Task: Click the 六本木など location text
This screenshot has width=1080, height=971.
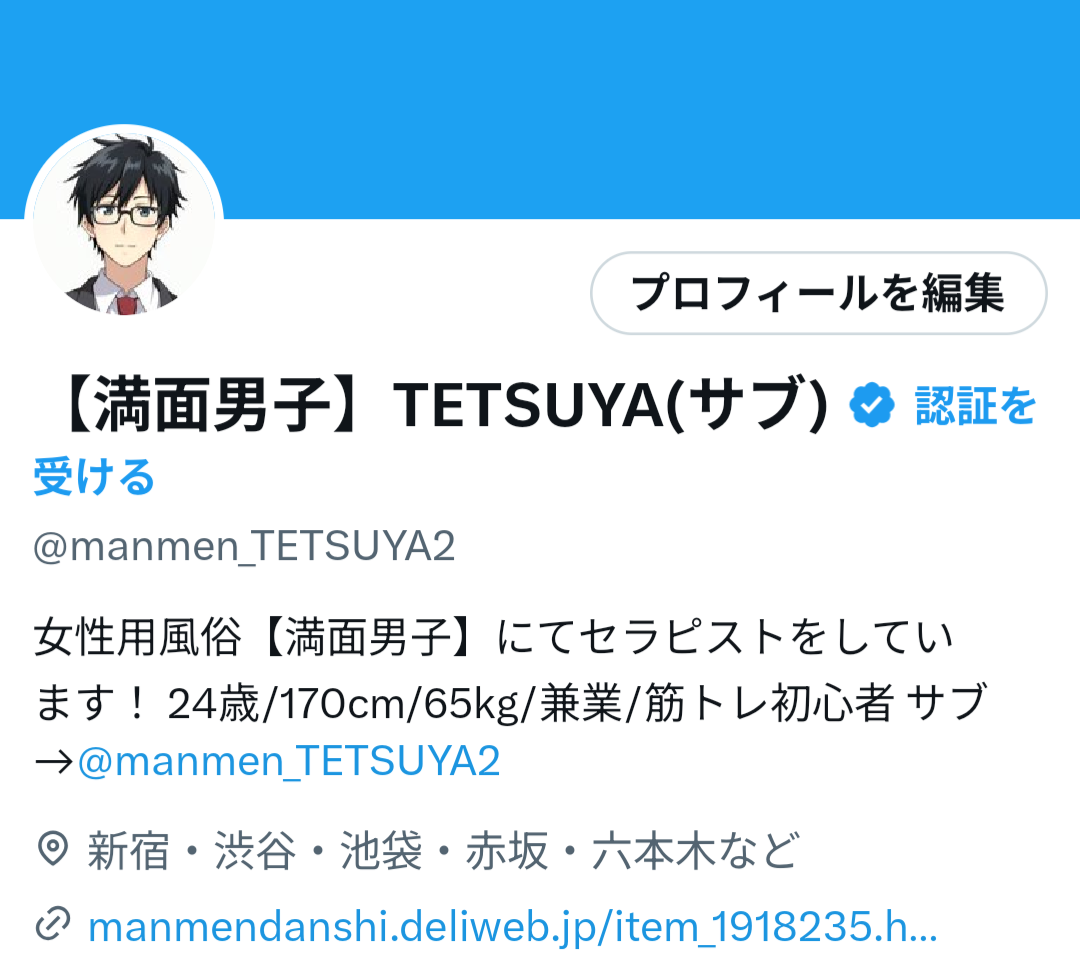Action: pos(696,851)
